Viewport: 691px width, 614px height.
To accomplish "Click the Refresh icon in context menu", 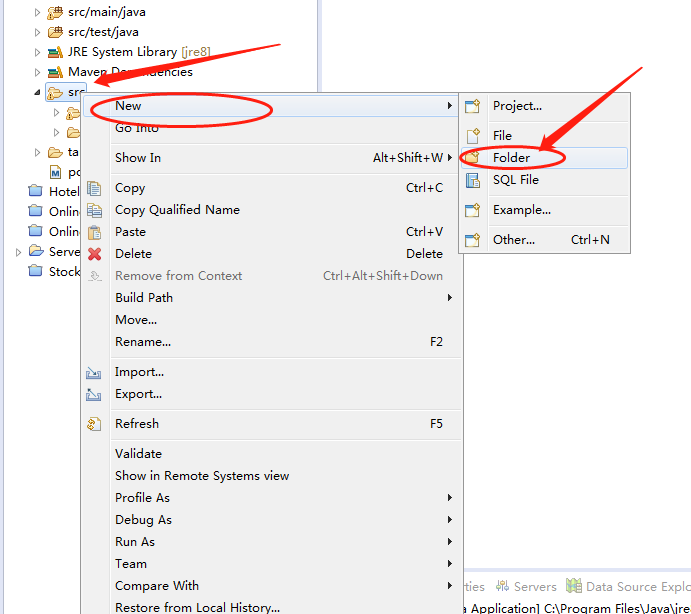I will pyautogui.click(x=95, y=424).
